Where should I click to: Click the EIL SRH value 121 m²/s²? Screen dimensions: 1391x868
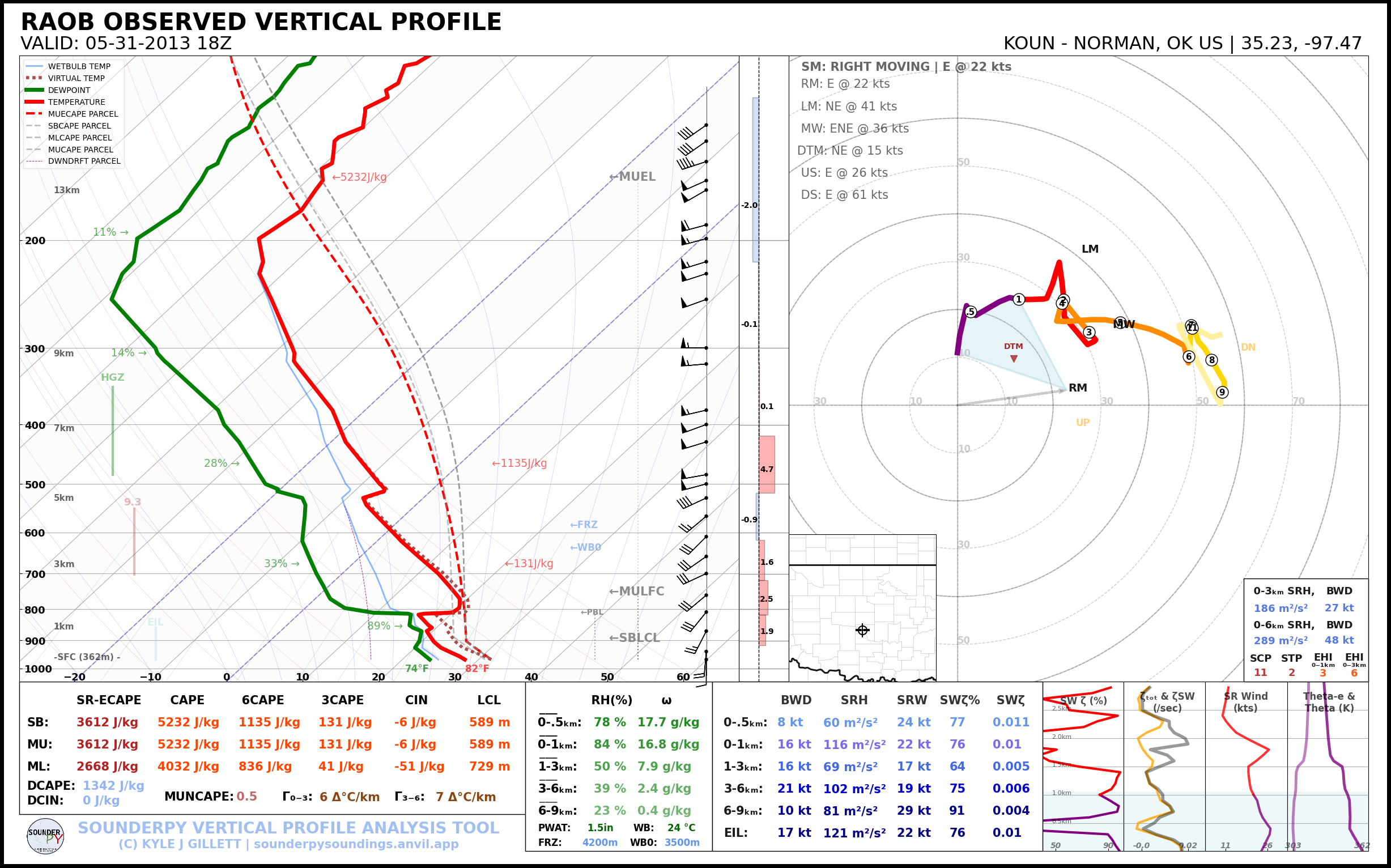click(854, 833)
